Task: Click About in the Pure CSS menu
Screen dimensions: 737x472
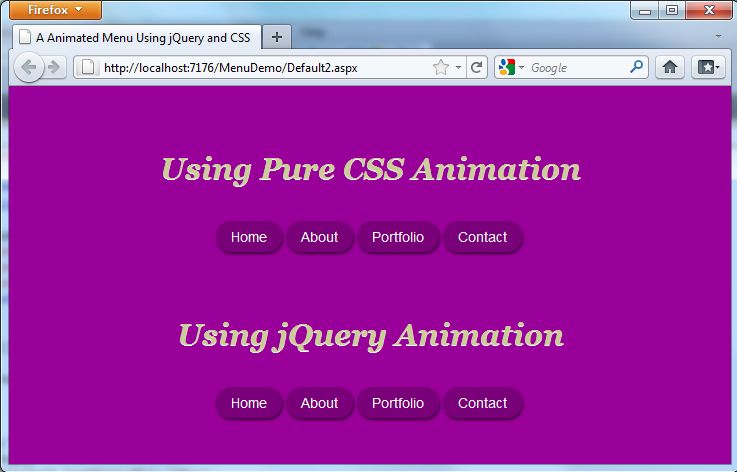Action: tap(320, 237)
